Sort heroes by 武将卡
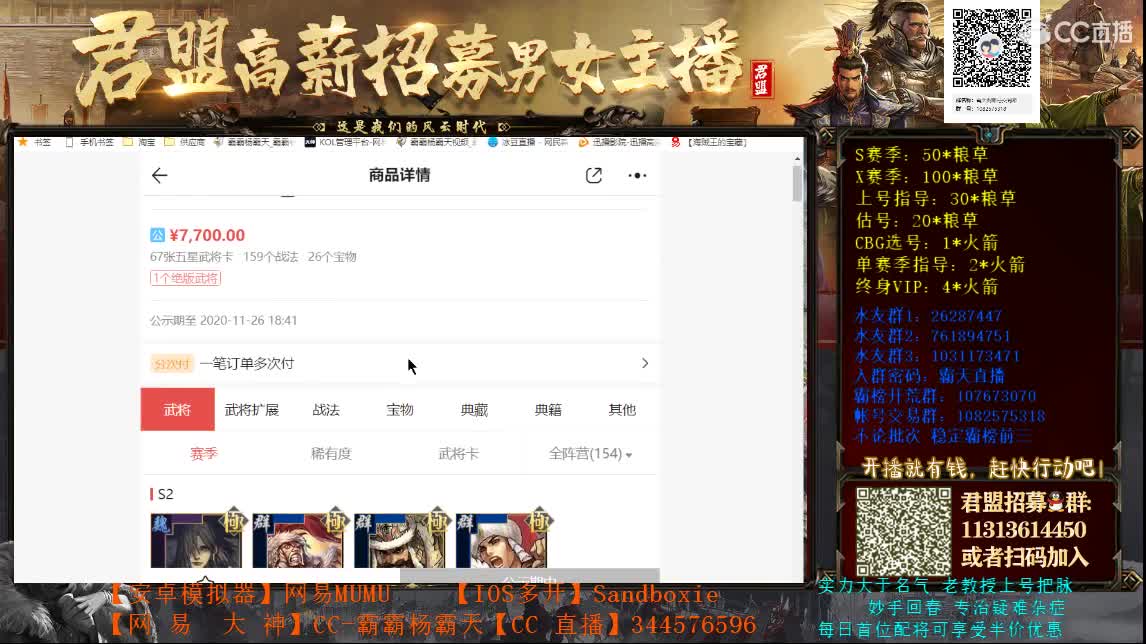The image size is (1146, 644). coord(458,453)
